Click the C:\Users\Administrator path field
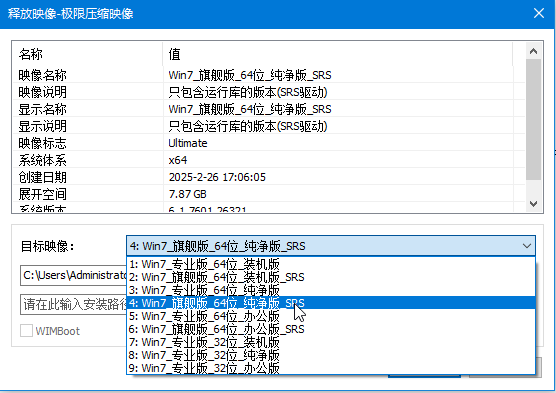This screenshot has height=393, width=556. click(x=74, y=275)
